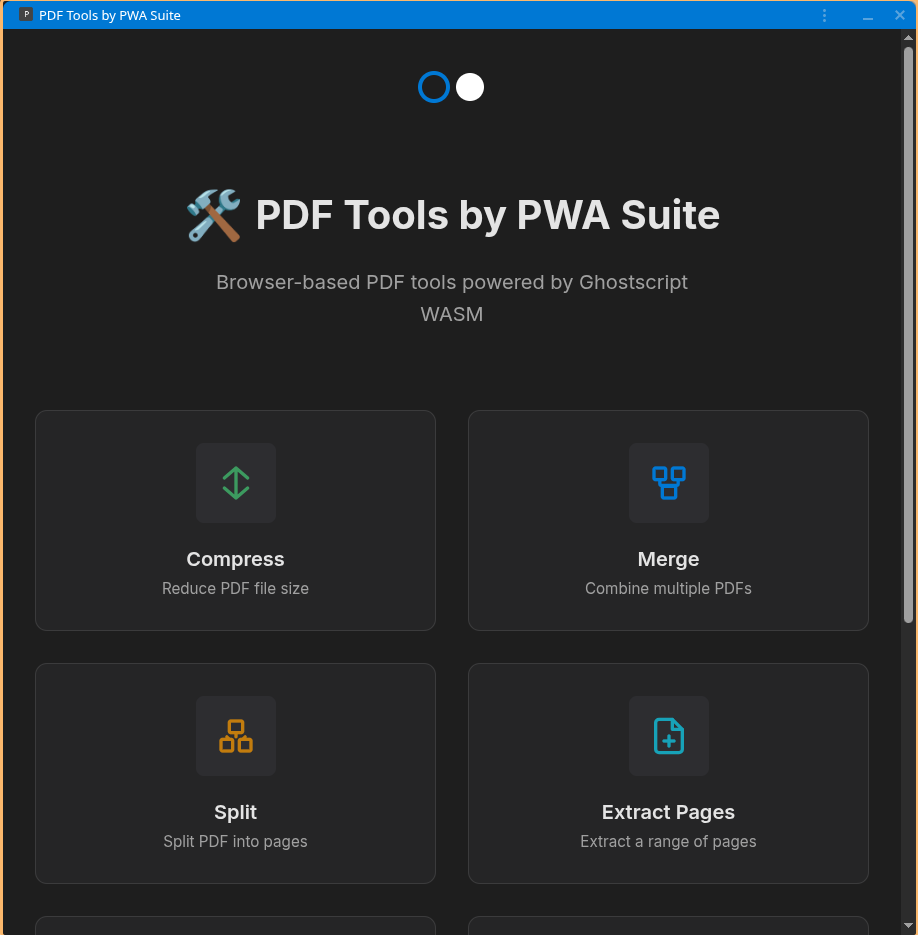Viewport: 918px width, 935px height.
Task: Click the hammer and wrench app logo
Action: tap(212, 214)
